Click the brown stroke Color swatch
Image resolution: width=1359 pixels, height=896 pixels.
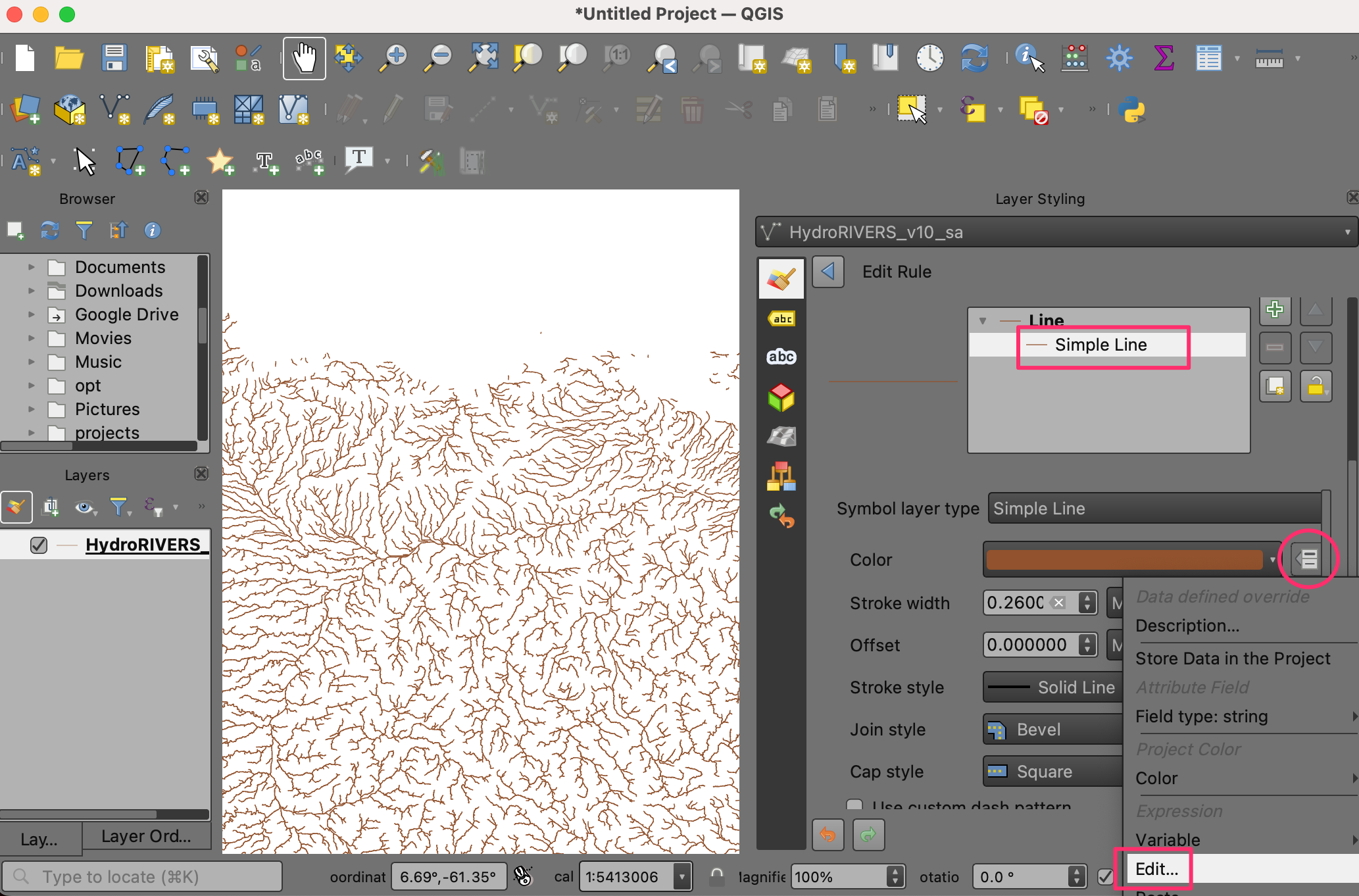click(x=1124, y=559)
